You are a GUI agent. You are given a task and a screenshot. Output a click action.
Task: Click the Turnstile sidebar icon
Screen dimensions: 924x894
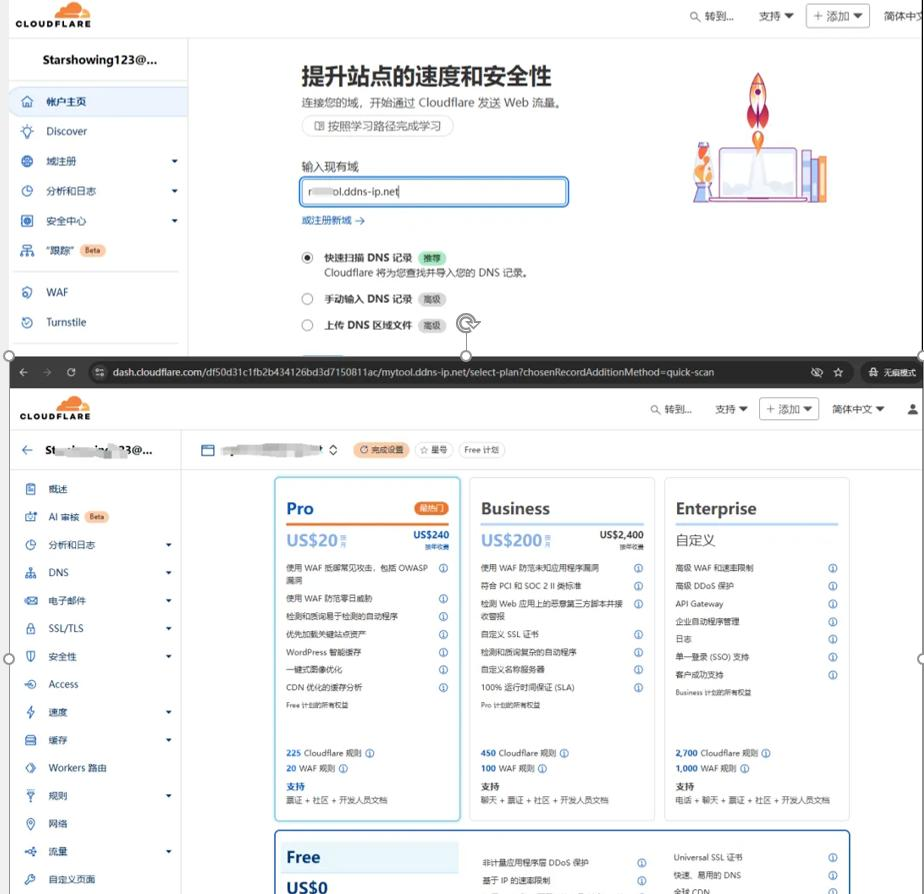tap(27, 322)
